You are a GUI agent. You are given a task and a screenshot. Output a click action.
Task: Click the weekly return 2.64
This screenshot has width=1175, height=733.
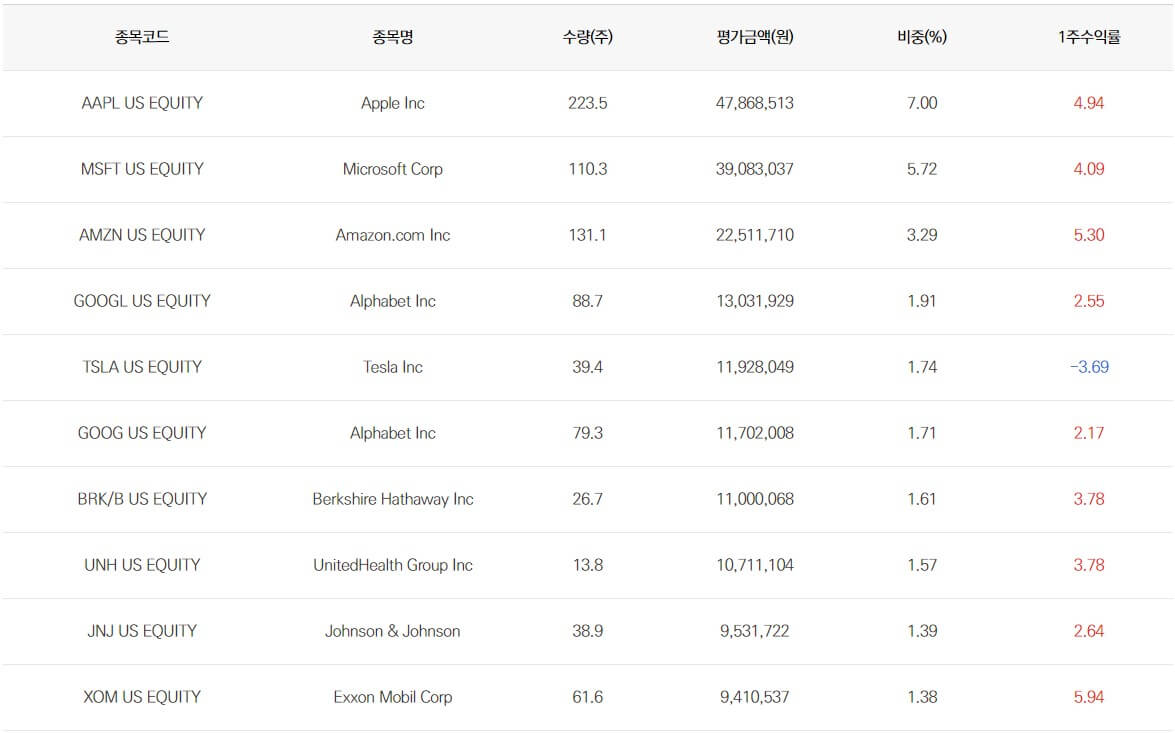coord(1089,630)
